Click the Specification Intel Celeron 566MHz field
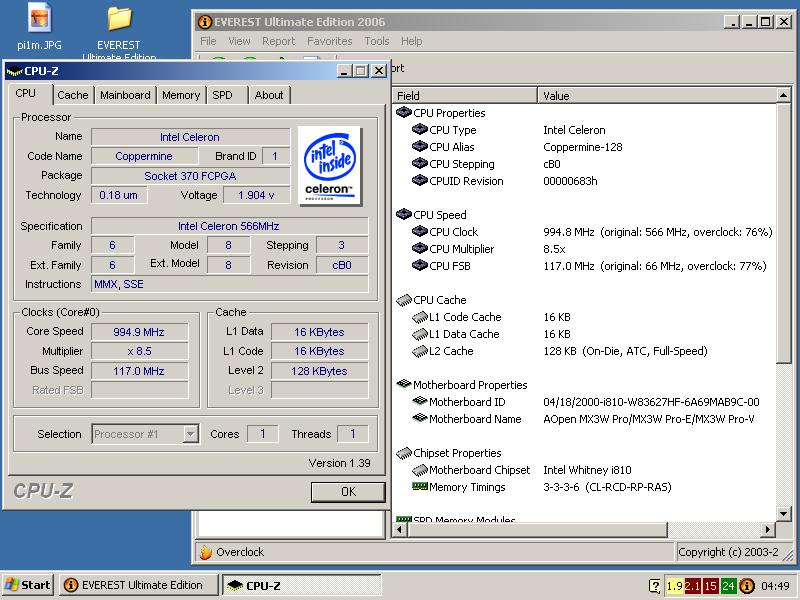This screenshot has height=600, width=800. [230, 226]
